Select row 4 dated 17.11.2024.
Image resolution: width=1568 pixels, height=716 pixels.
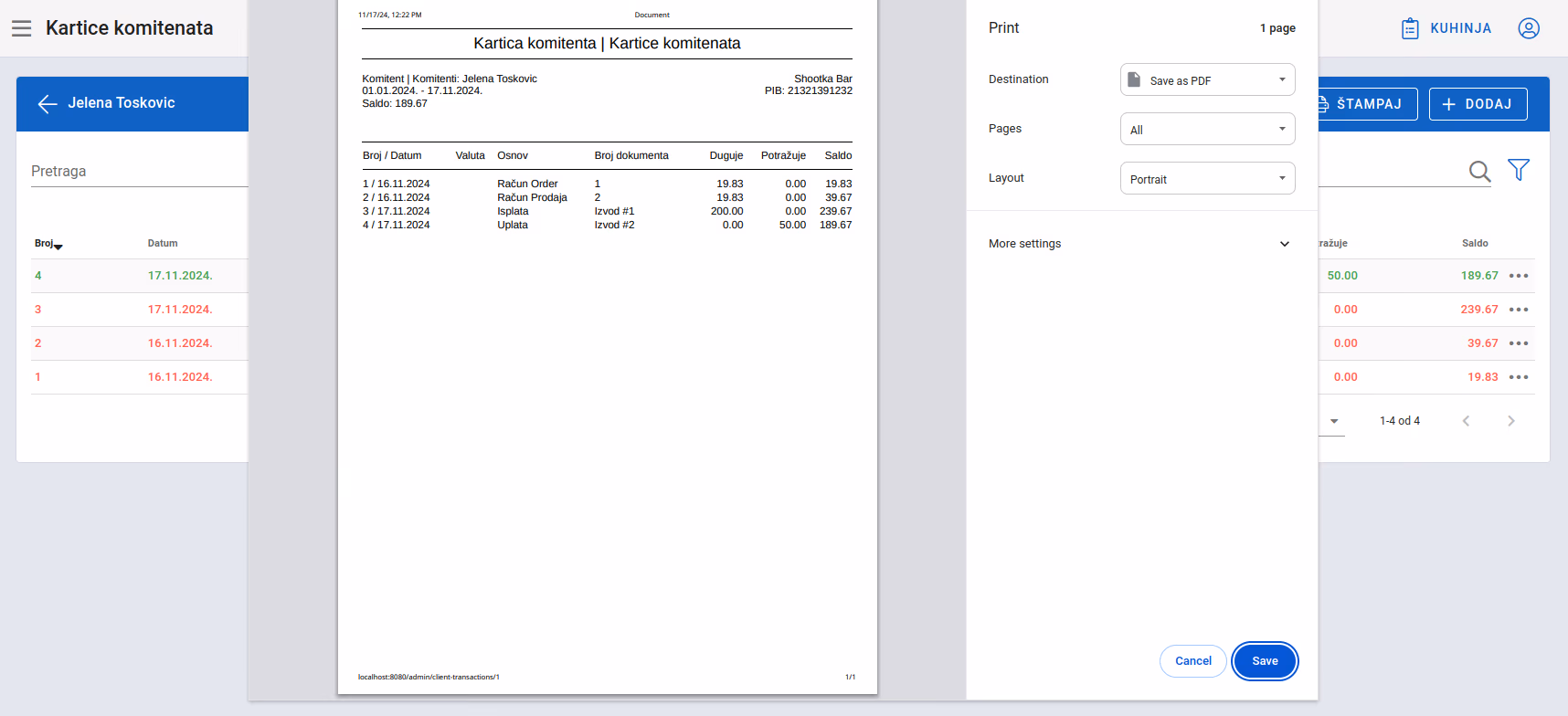(x=139, y=276)
